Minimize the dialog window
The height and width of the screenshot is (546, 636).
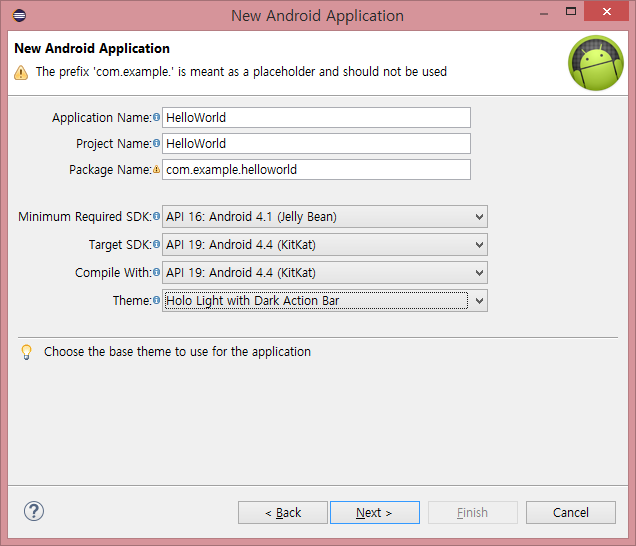[x=544, y=12]
